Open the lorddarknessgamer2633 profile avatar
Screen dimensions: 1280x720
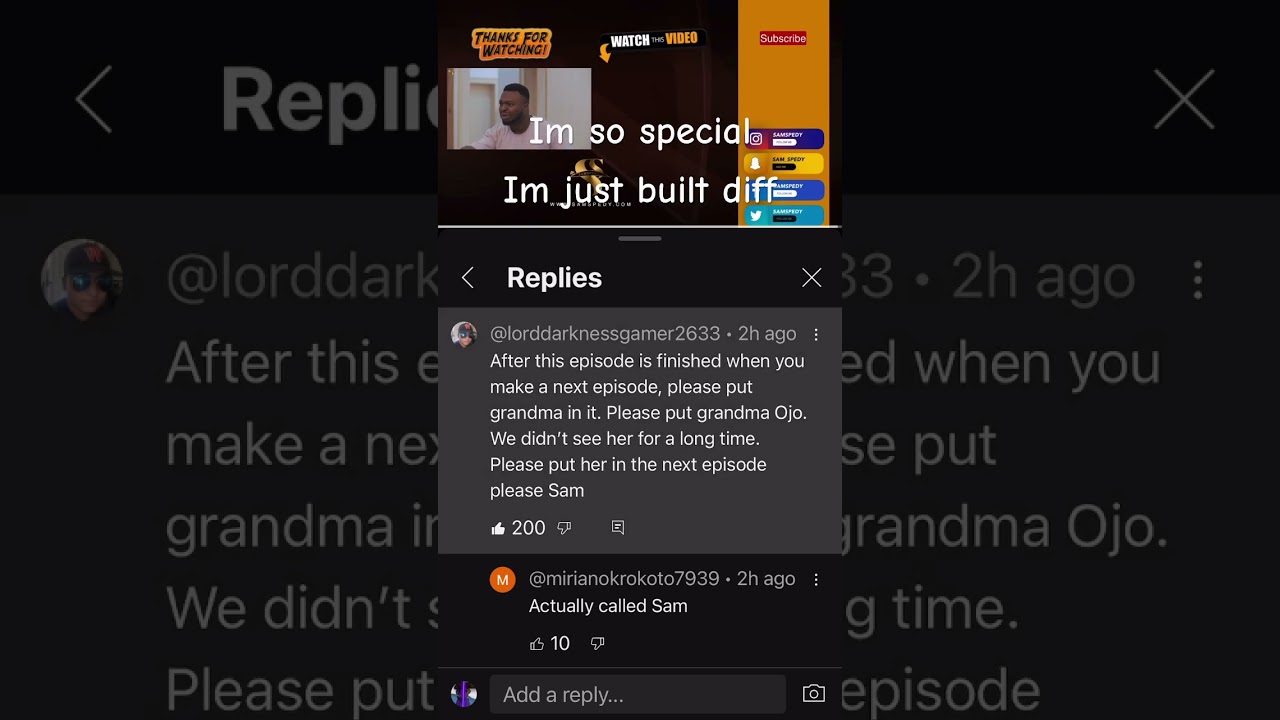[464, 335]
